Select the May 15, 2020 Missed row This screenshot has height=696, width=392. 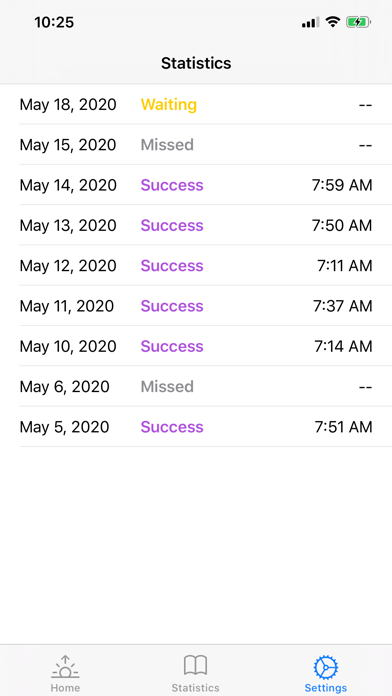pyautogui.click(x=196, y=144)
